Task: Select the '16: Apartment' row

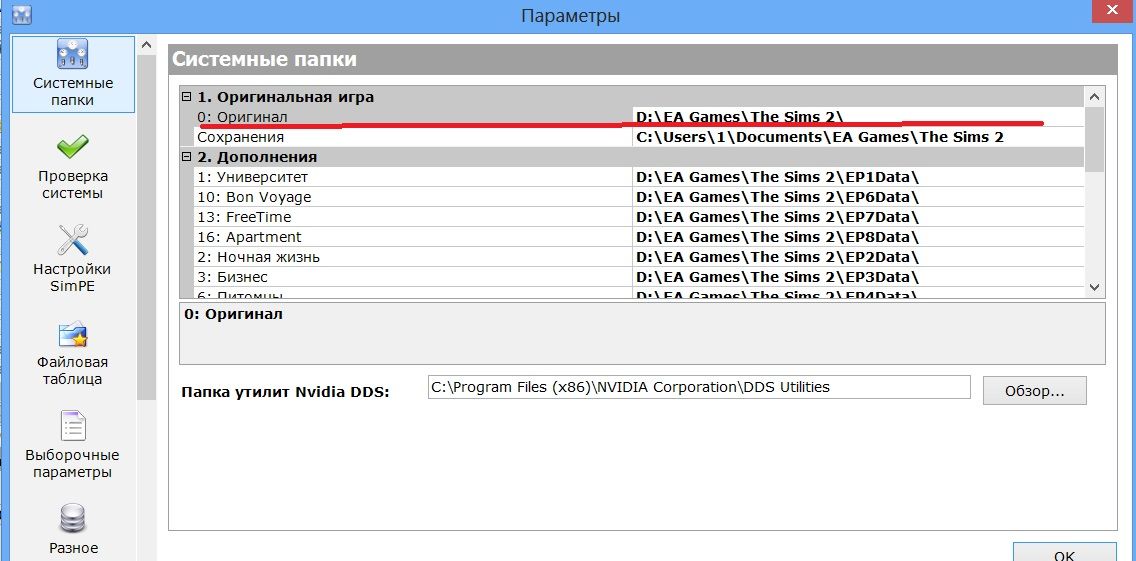Action: (x=639, y=237)
